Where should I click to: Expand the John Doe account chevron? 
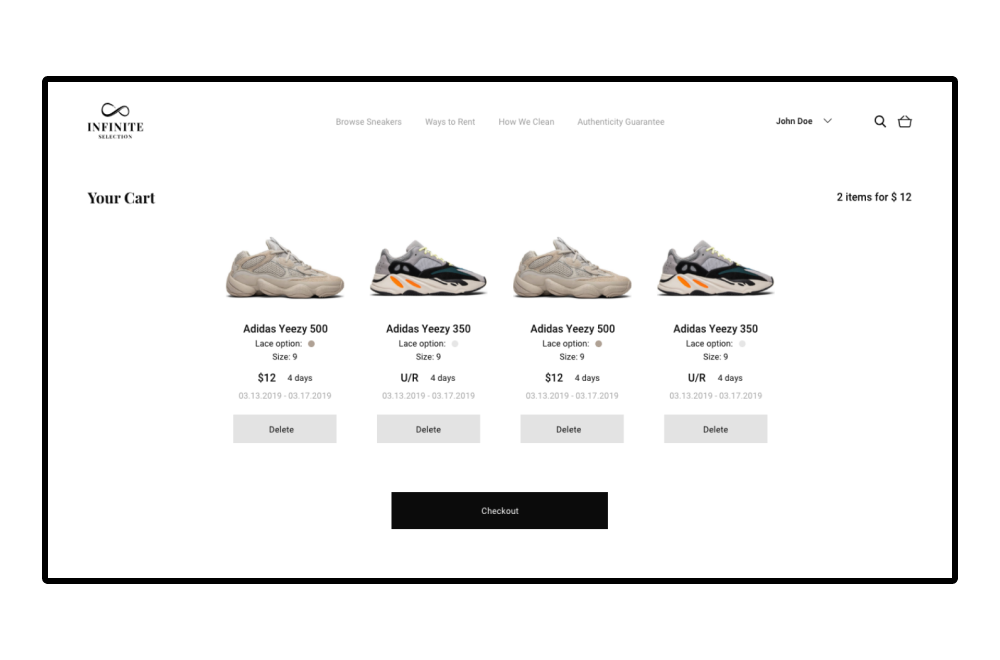[827, 121]
